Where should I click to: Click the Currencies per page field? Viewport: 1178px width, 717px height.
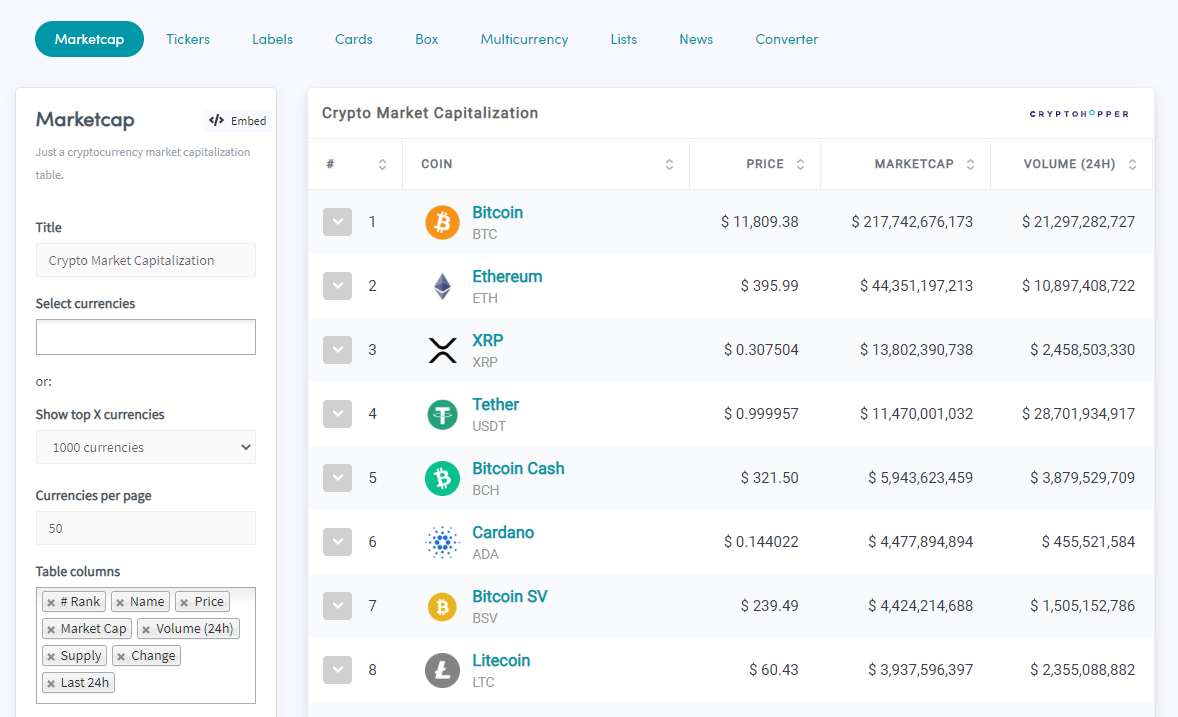click(146, 528)
